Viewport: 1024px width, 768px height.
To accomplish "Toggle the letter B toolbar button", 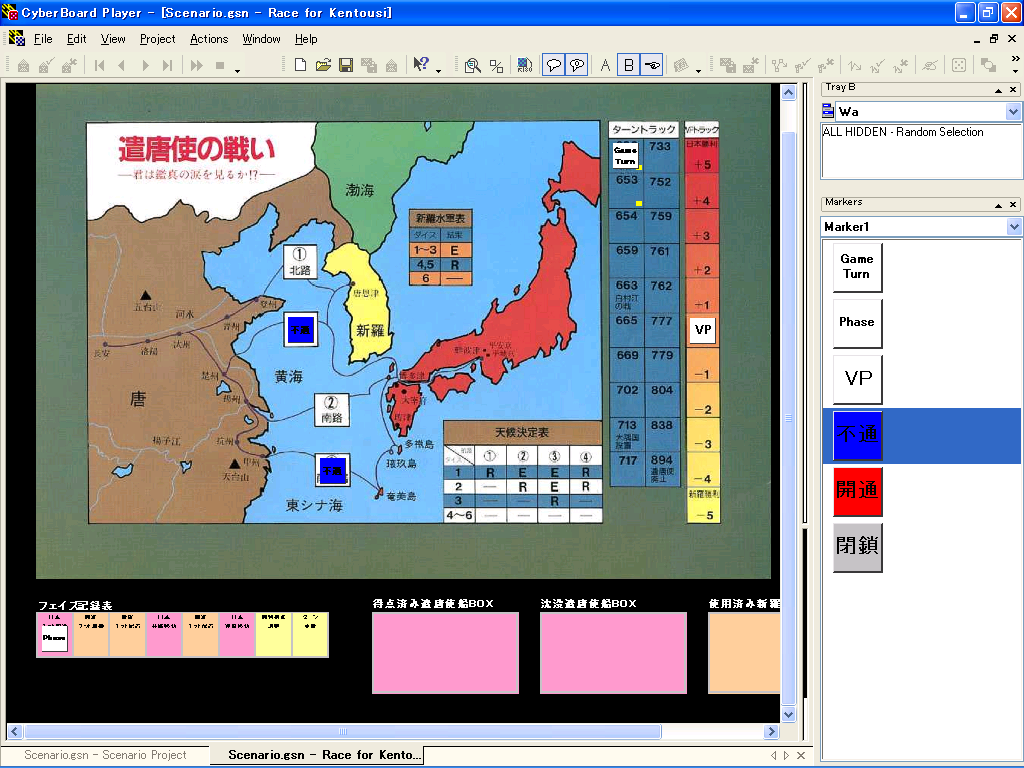I will coord(628,65).
